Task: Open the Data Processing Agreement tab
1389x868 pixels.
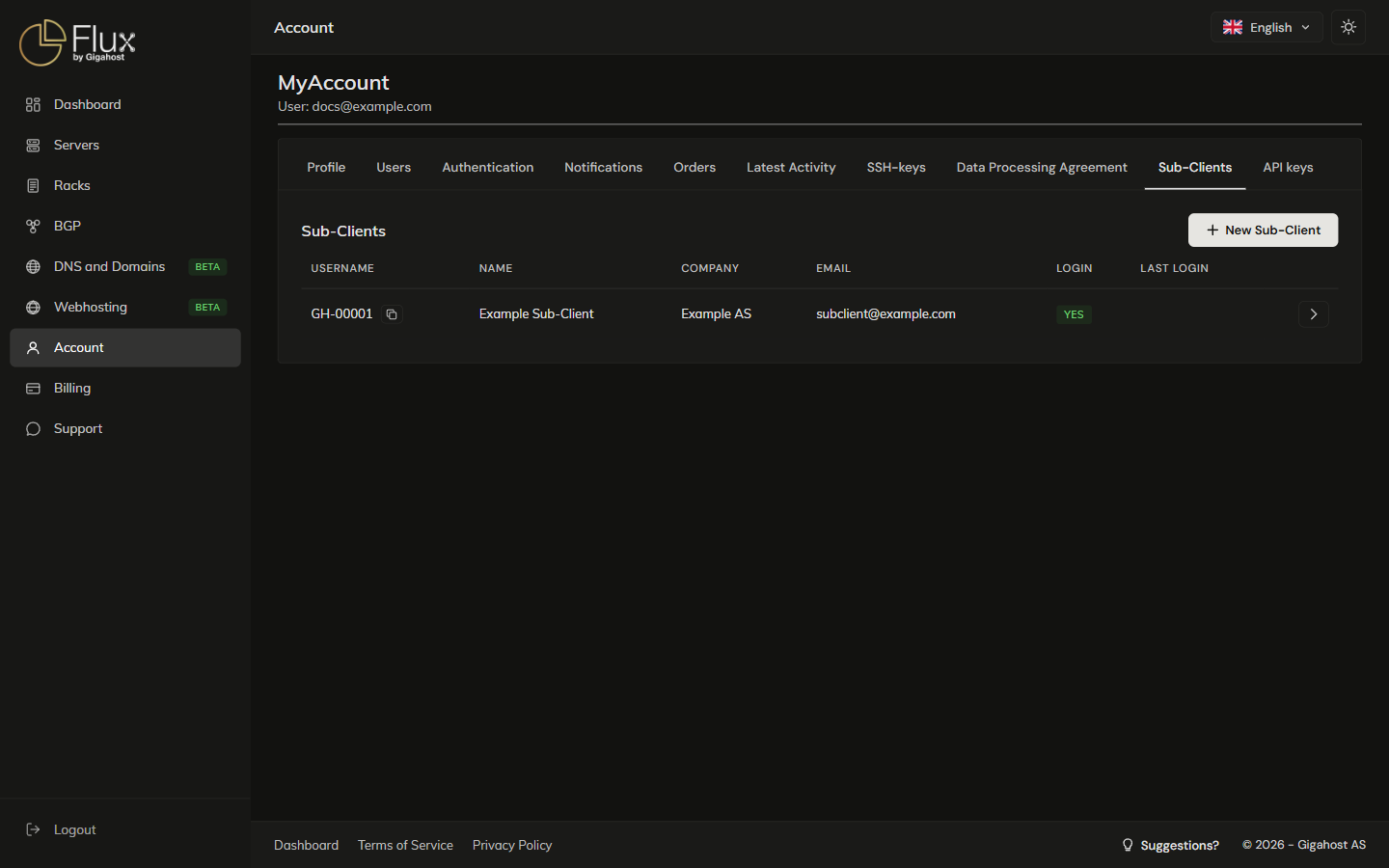Action: (1042, 167)
